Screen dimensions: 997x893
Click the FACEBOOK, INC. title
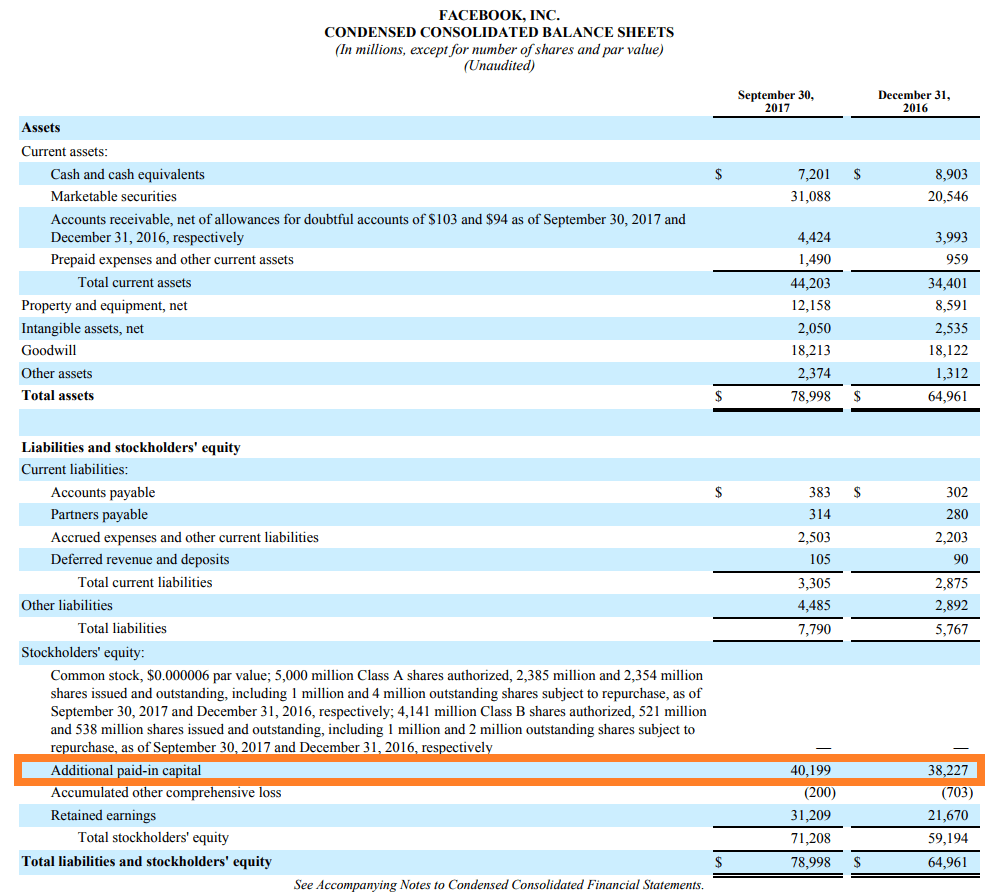pyautogui.click(x=498, y=15)
